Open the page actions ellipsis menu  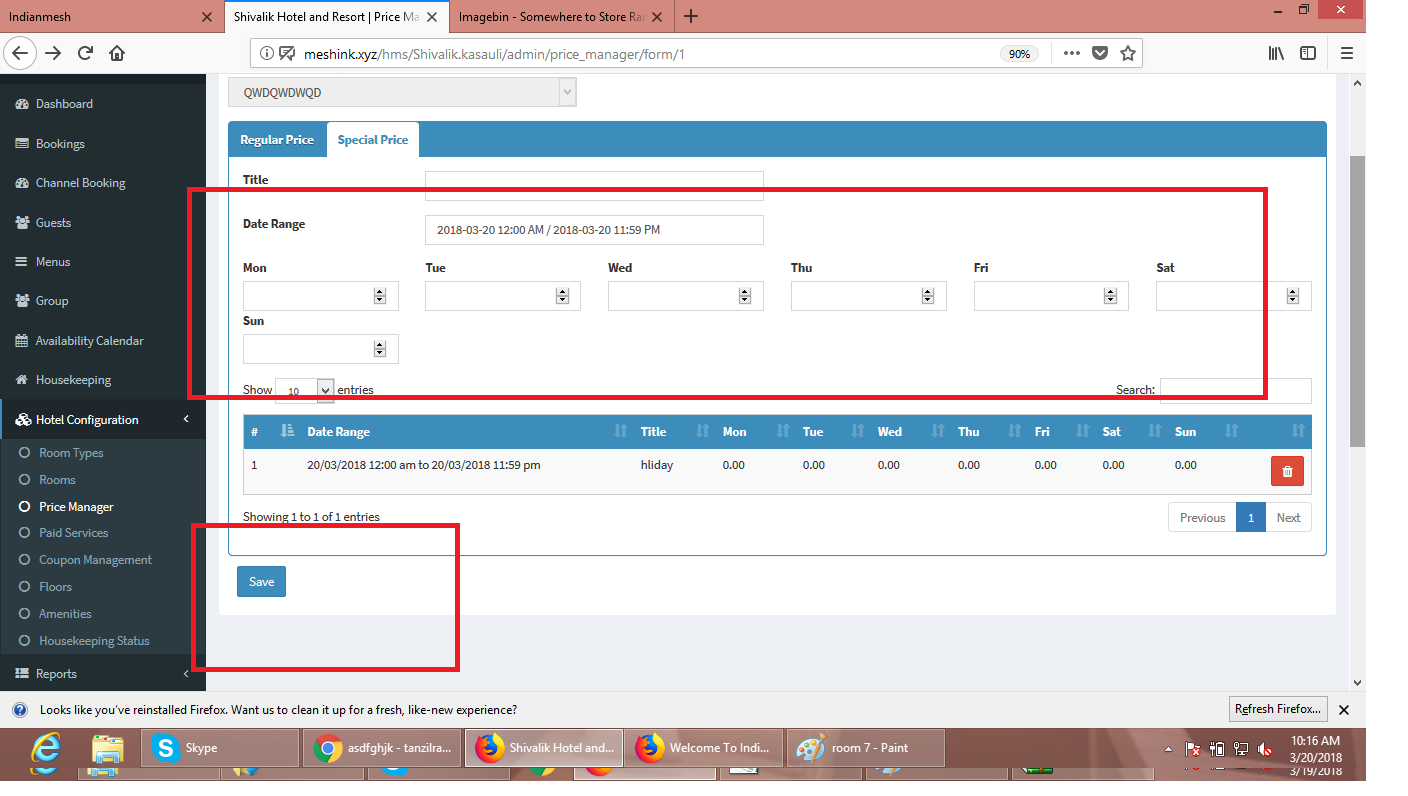(1071, 54)
